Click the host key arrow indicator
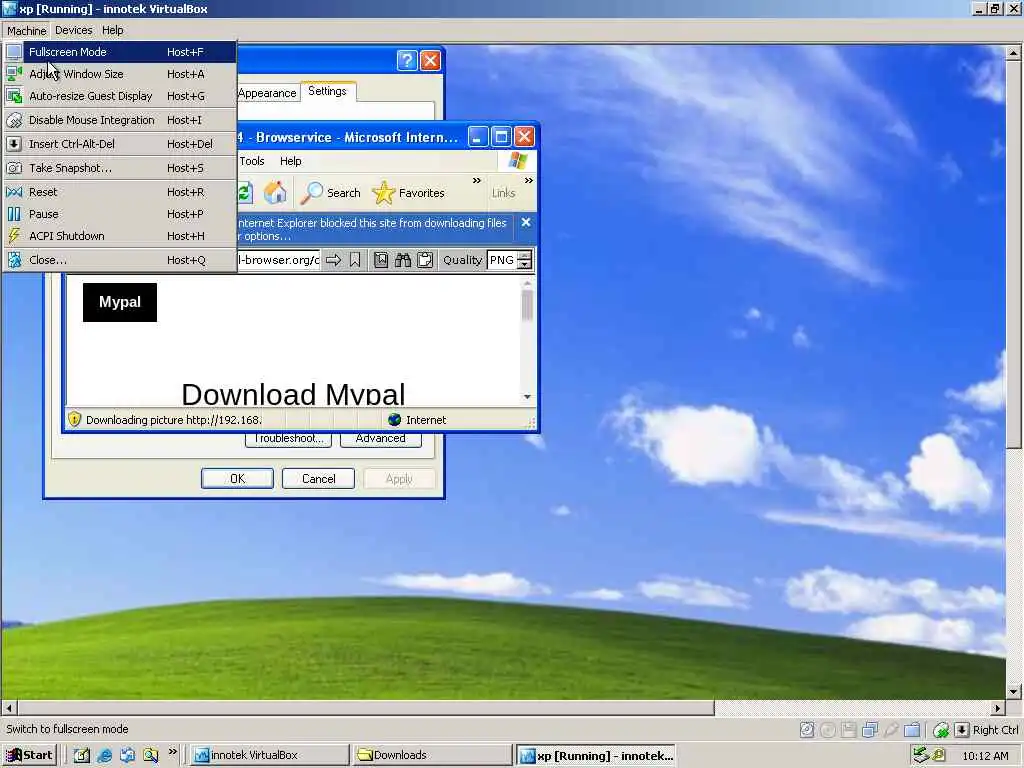The image size is (1024, 768). (961, 729)
